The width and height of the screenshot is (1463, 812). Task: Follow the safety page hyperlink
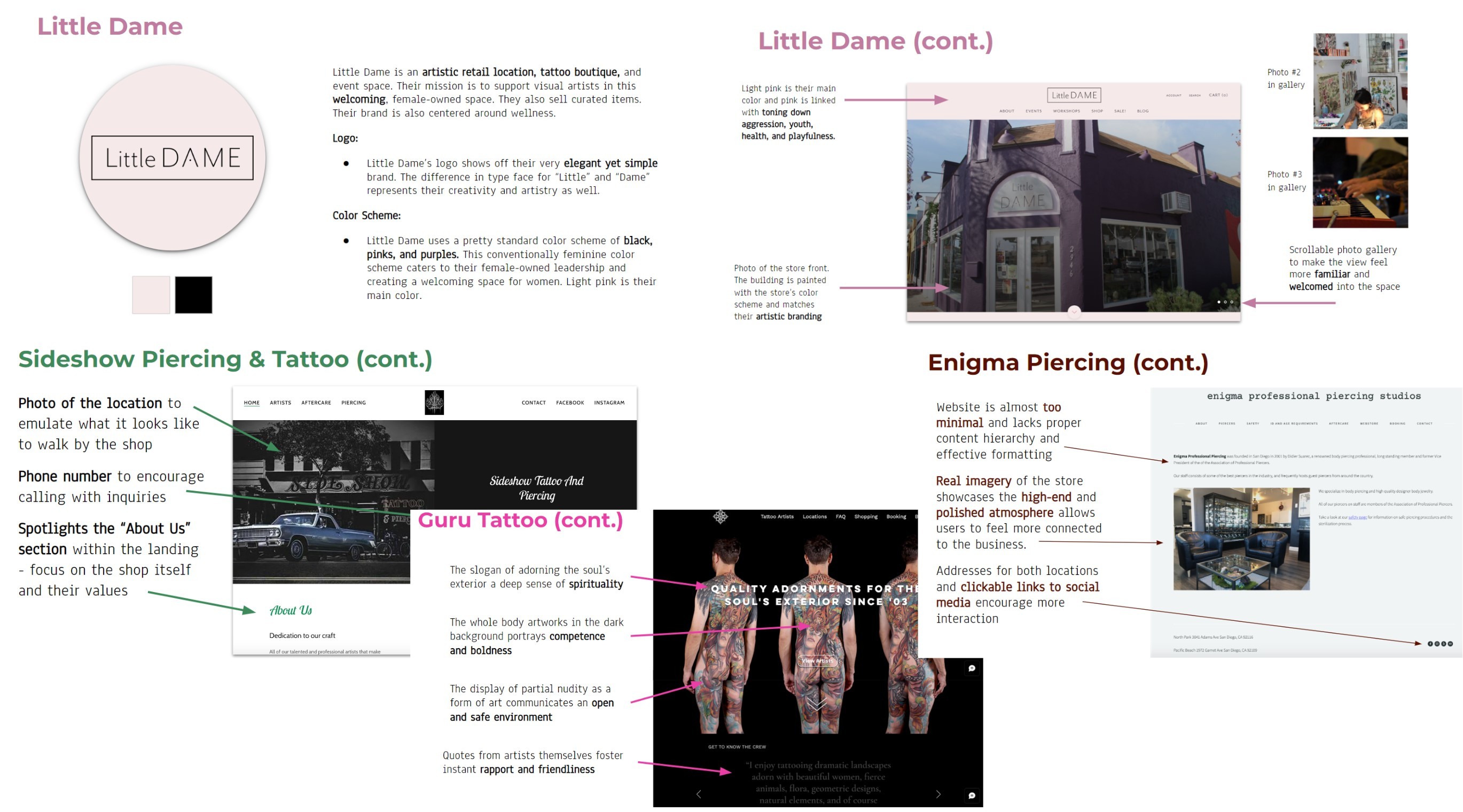click(x=1357, y=517)
